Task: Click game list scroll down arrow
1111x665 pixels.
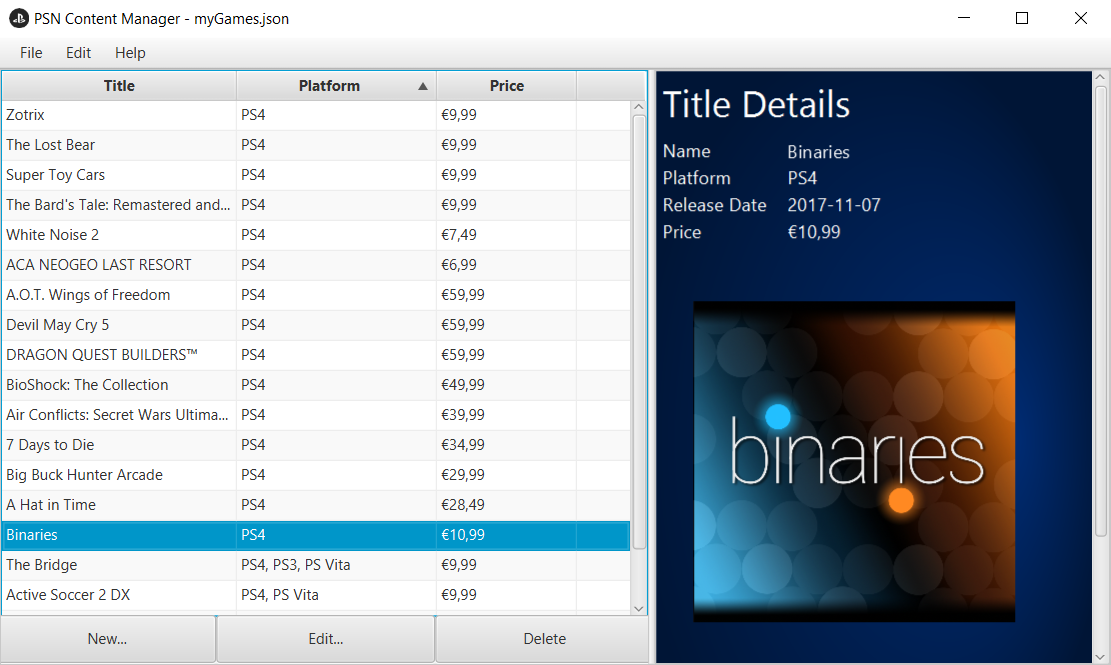Action: tap(638, 608)
